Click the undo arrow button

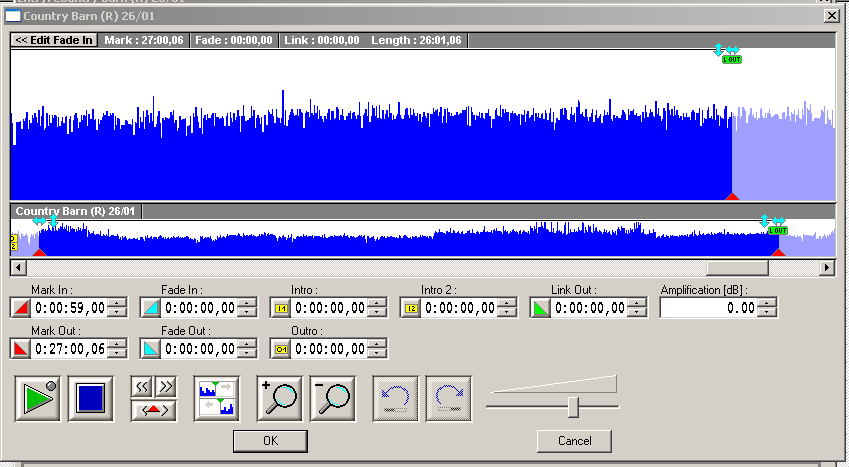pos(395,399)
